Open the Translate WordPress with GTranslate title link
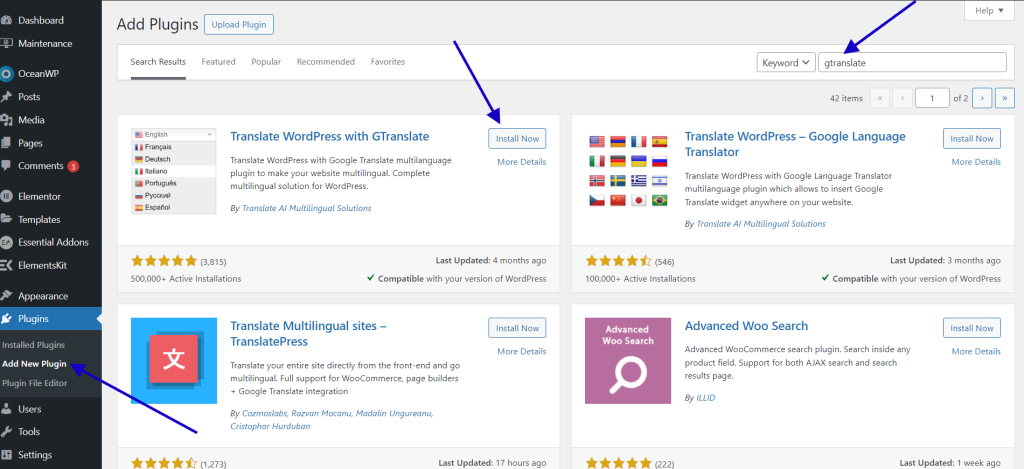This screenshot has height=469, width=1024. point(330,137)
